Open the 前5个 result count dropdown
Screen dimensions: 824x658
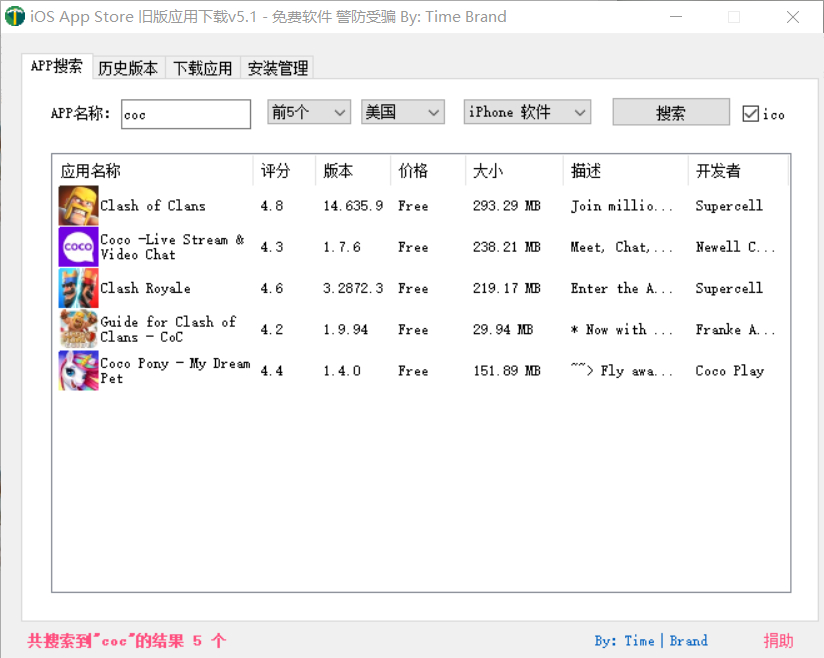(x=309, y=113)
